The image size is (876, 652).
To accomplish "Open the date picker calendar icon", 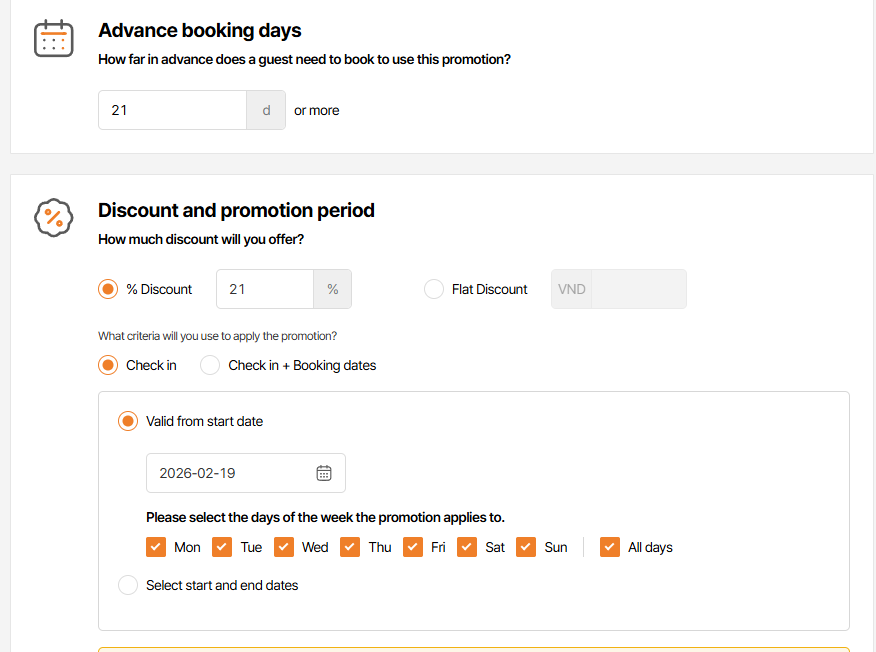I will click(x=324, y=473).
